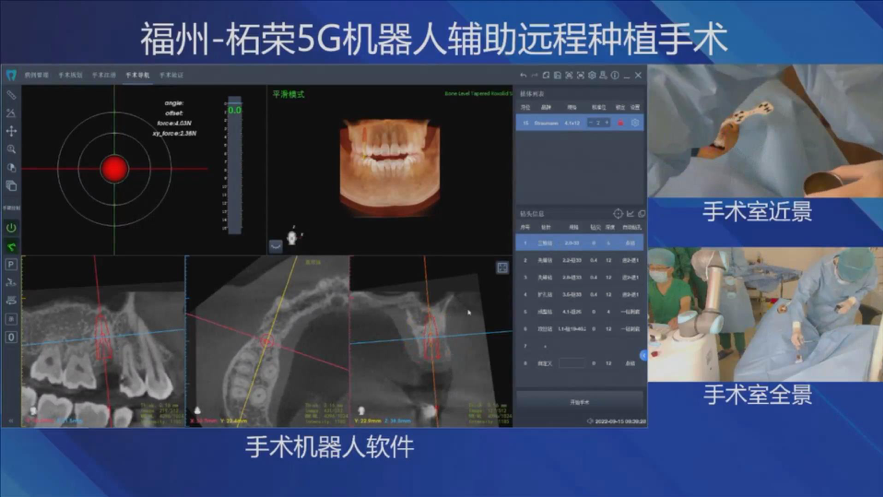Image resolution: width=883 pixels, height=497 pixels.
Task: Click the redo arrow in top toolbar
Action: [534, 75]
